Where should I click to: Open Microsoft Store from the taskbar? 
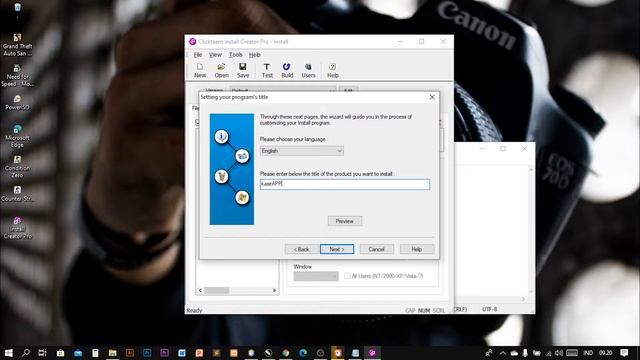tap(60, 353)
